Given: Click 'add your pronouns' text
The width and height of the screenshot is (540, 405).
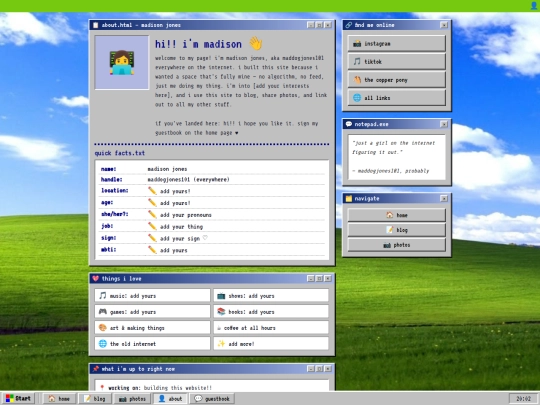Looking at the screenshot, I should coord(186,215).
